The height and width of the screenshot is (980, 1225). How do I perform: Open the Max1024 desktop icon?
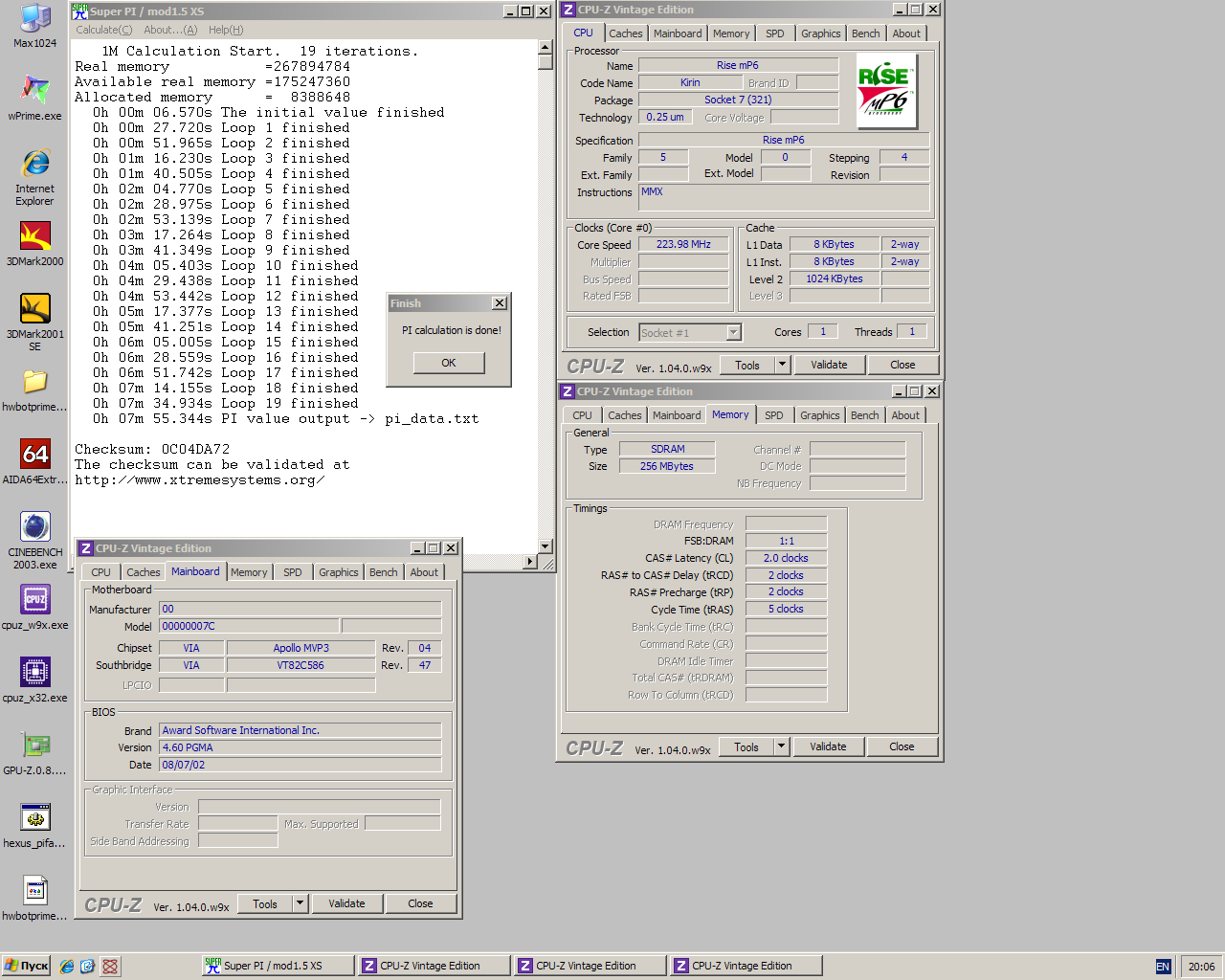pyautogui.click(x=35, y=26)
